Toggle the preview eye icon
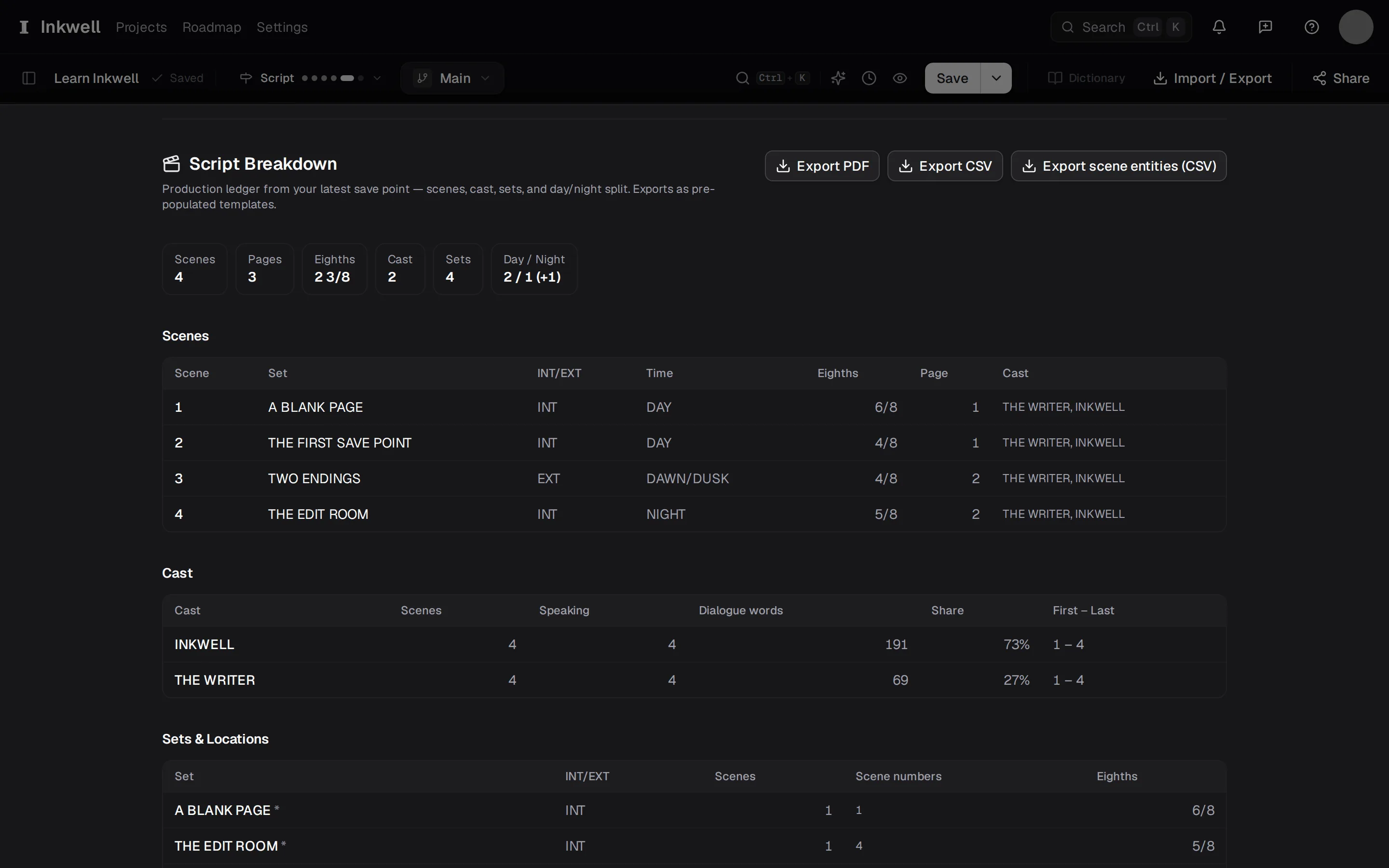 click(900, 78)
